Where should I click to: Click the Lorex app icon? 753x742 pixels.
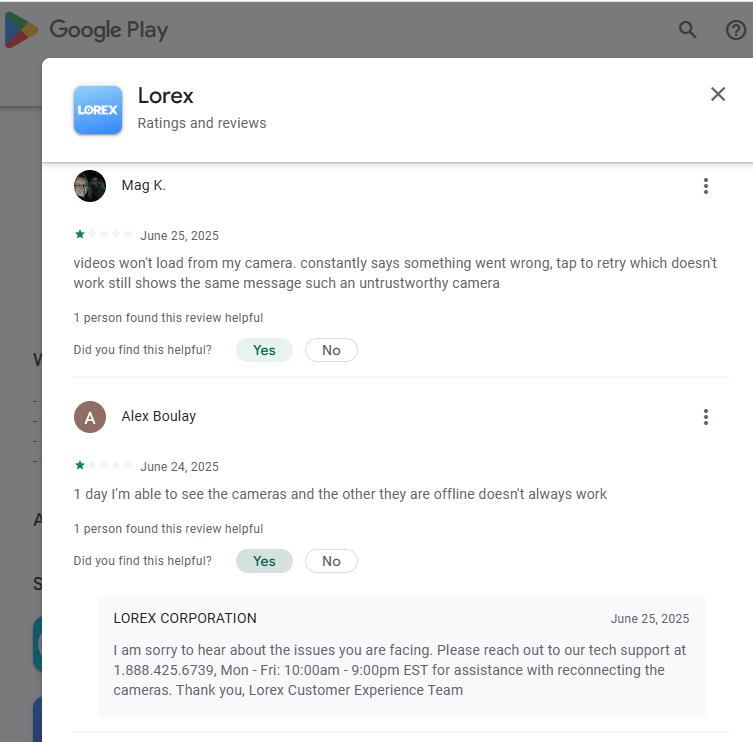click(98, 110)
